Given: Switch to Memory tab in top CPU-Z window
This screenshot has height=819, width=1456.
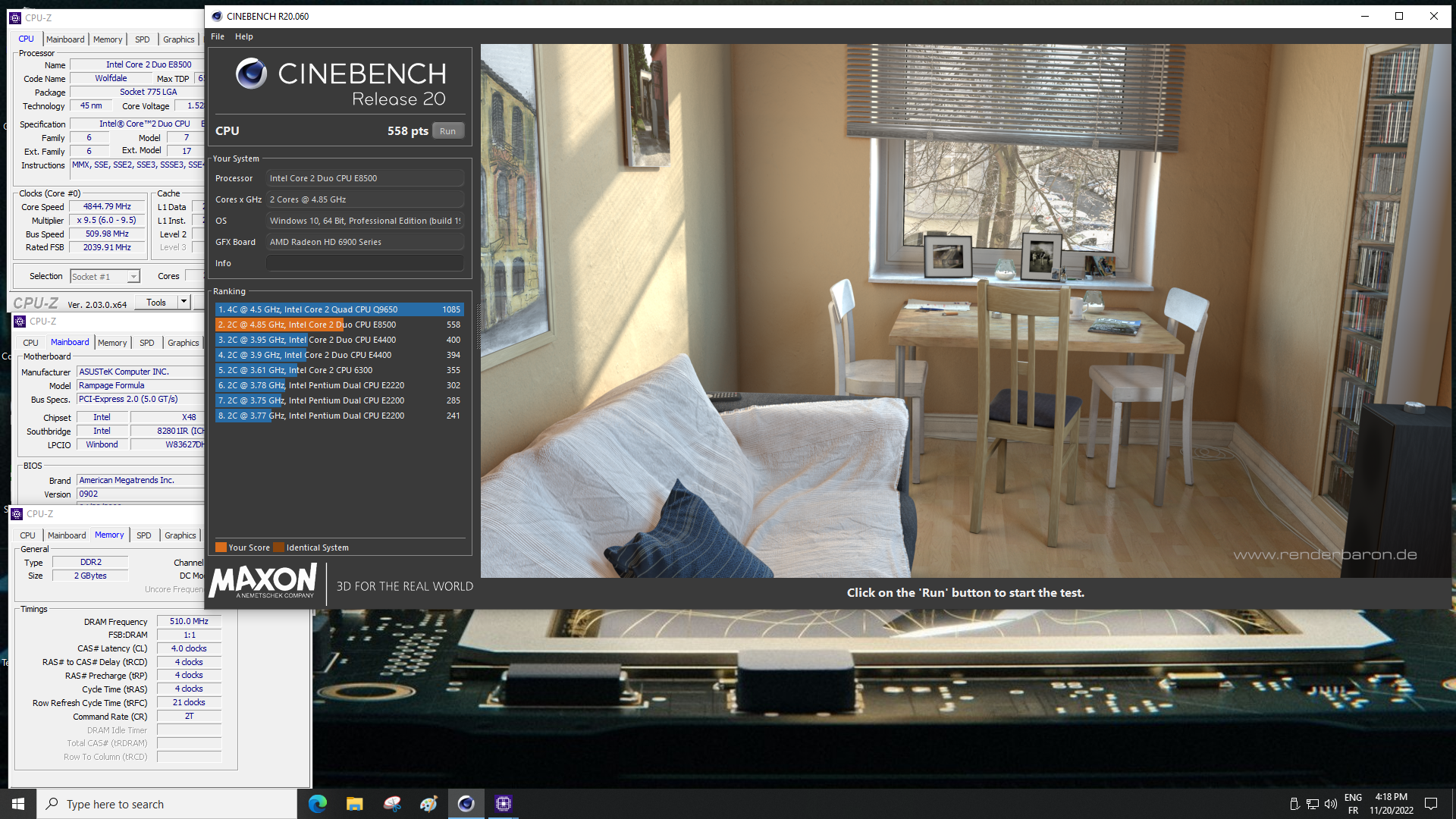Looking at the screenshot, I should tap(108, 39).
